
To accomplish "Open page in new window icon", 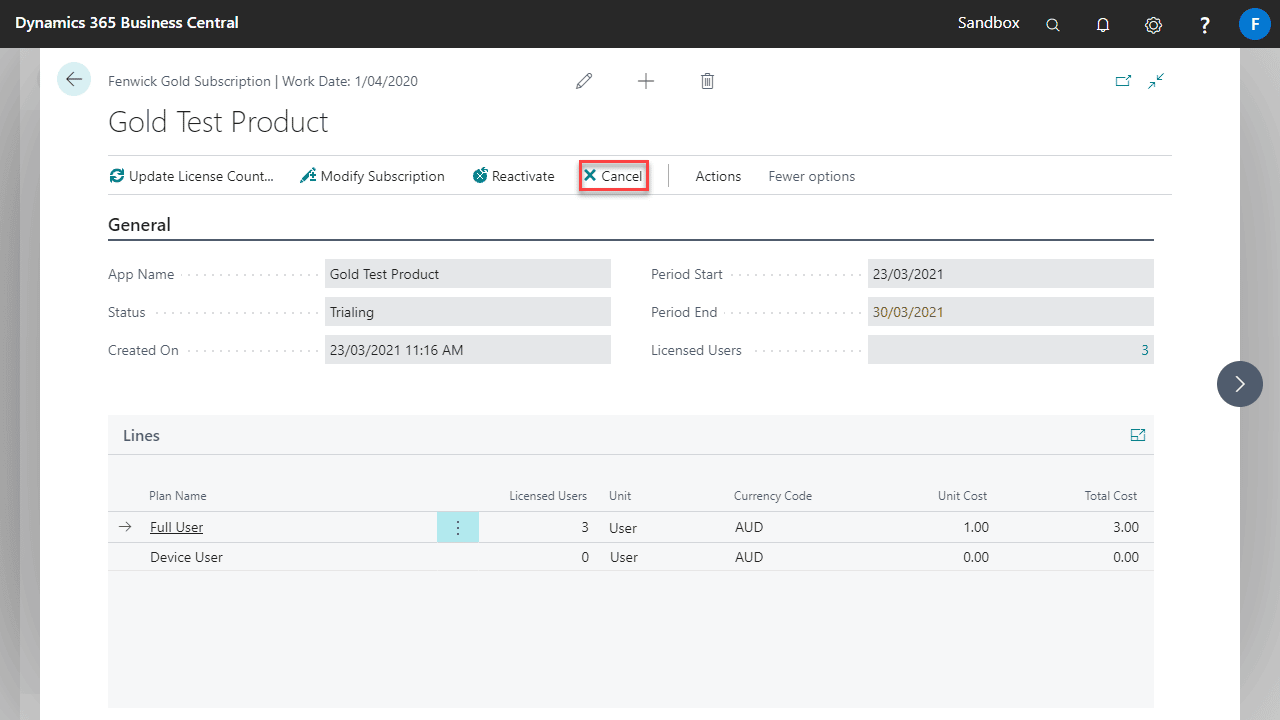I will pyautogui.click(x=1123, y=81).
